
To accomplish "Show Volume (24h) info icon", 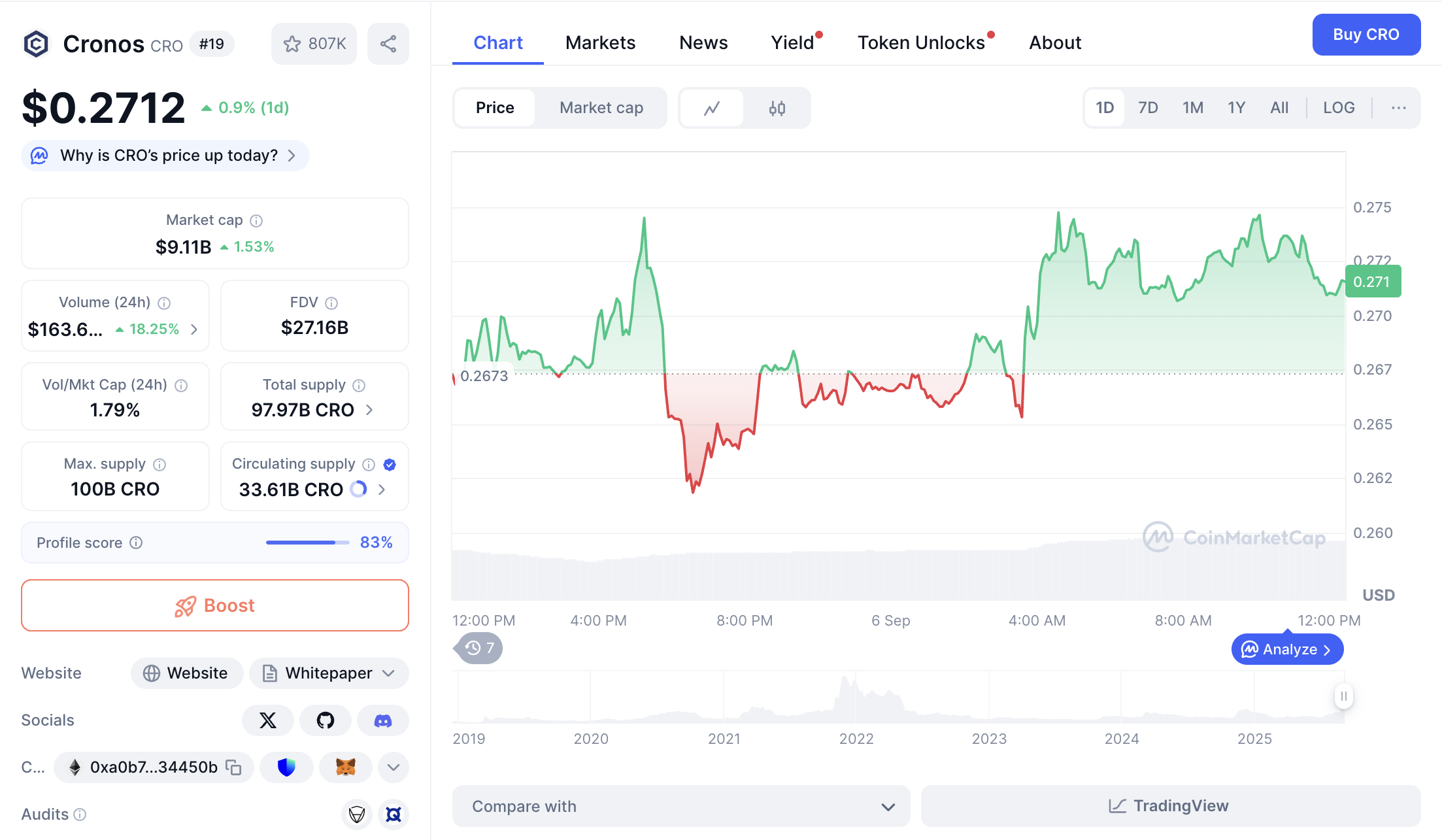I will (164, 303).
